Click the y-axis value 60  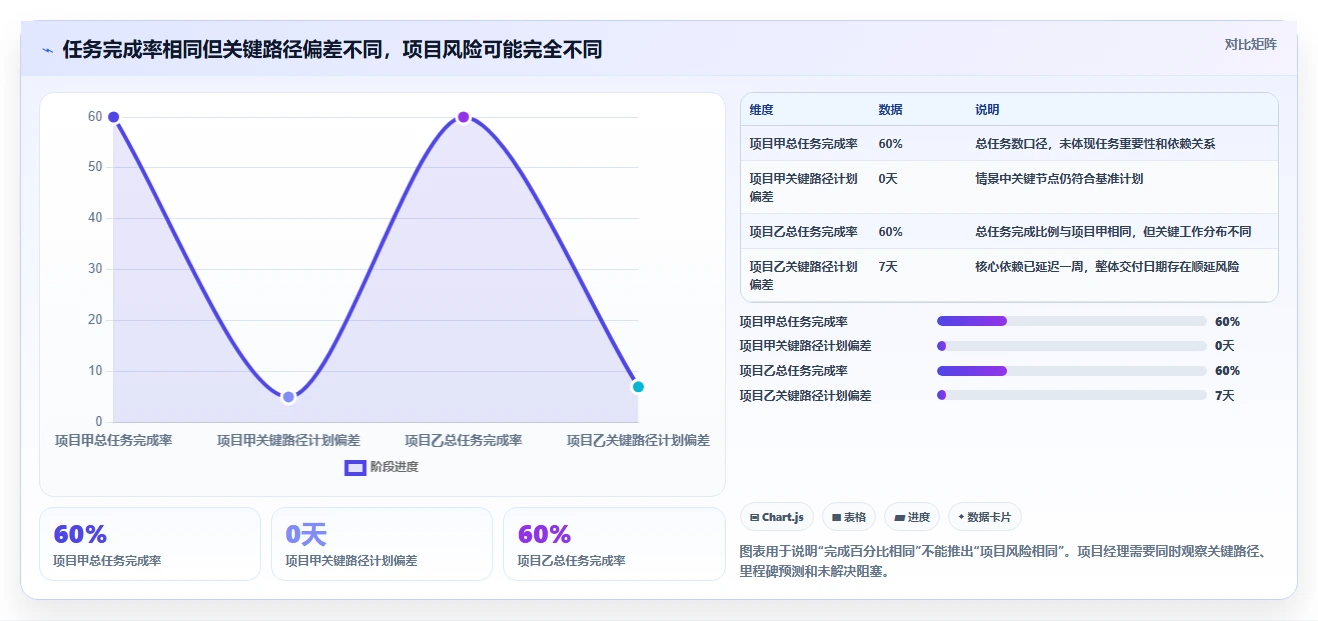(95, 117)
